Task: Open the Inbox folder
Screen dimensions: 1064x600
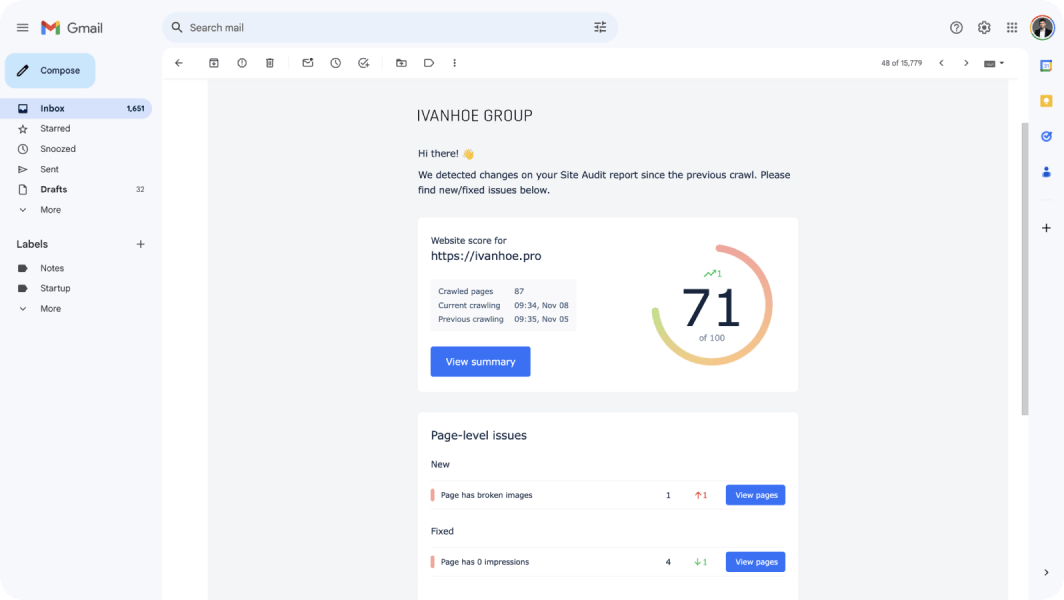Action: pyautogui.click(x=76, y=109)
